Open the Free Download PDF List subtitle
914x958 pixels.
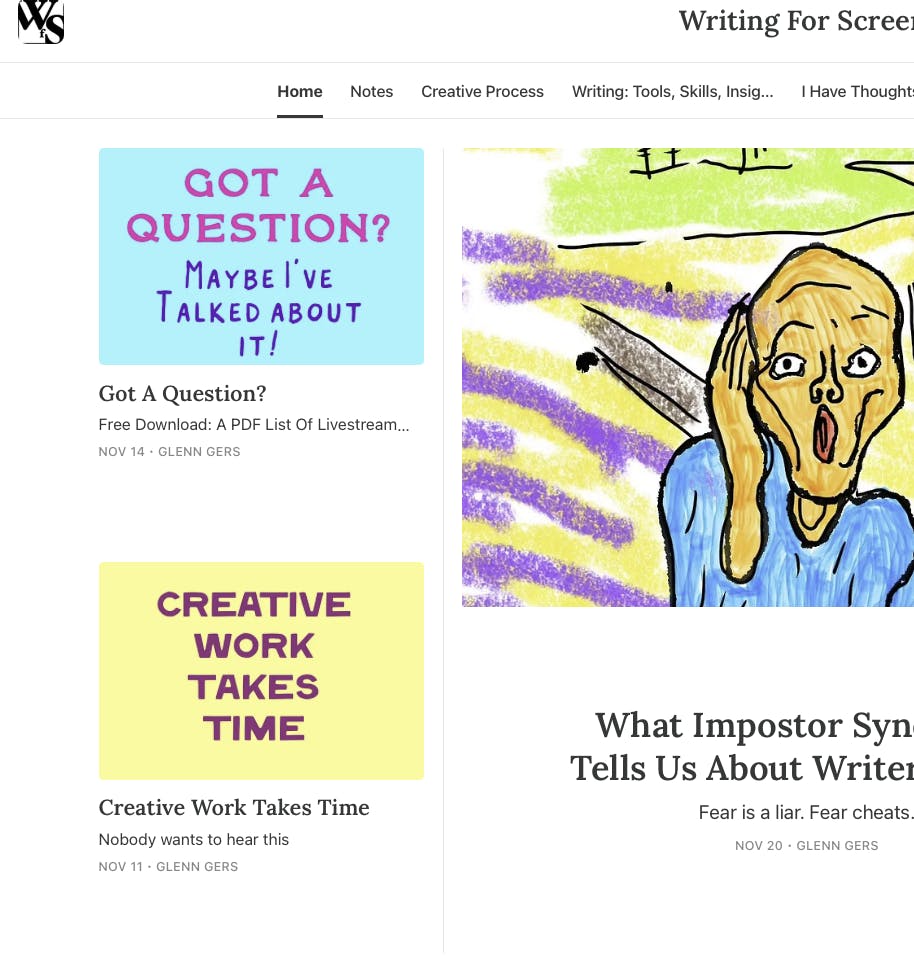[x=254, y=425]
